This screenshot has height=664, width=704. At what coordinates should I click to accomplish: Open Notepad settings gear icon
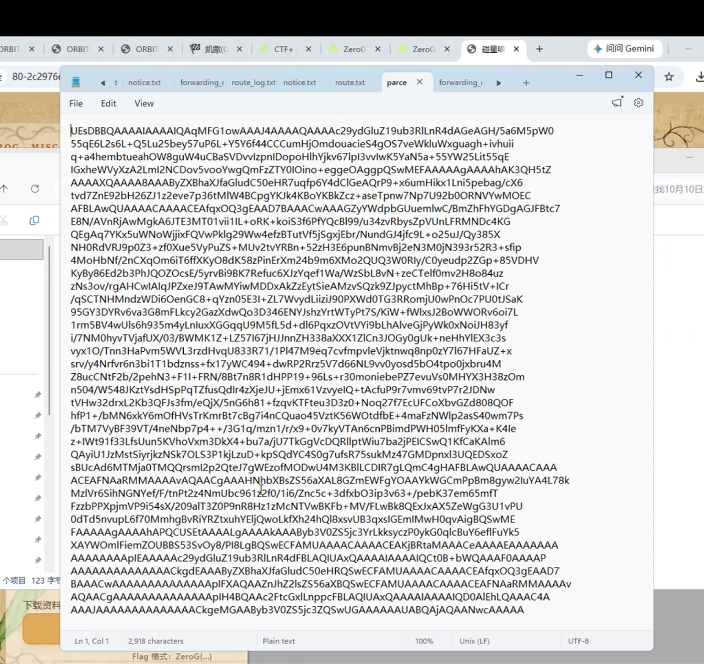(638, 103)
